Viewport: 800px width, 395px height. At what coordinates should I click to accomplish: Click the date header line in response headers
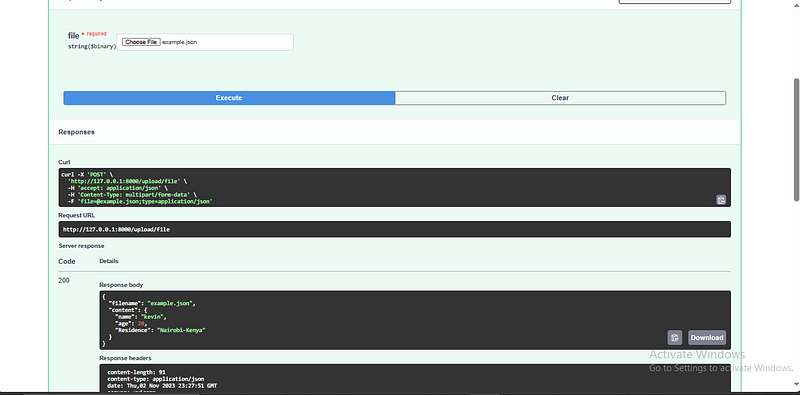pyautogui.click(x=162, y=385)
